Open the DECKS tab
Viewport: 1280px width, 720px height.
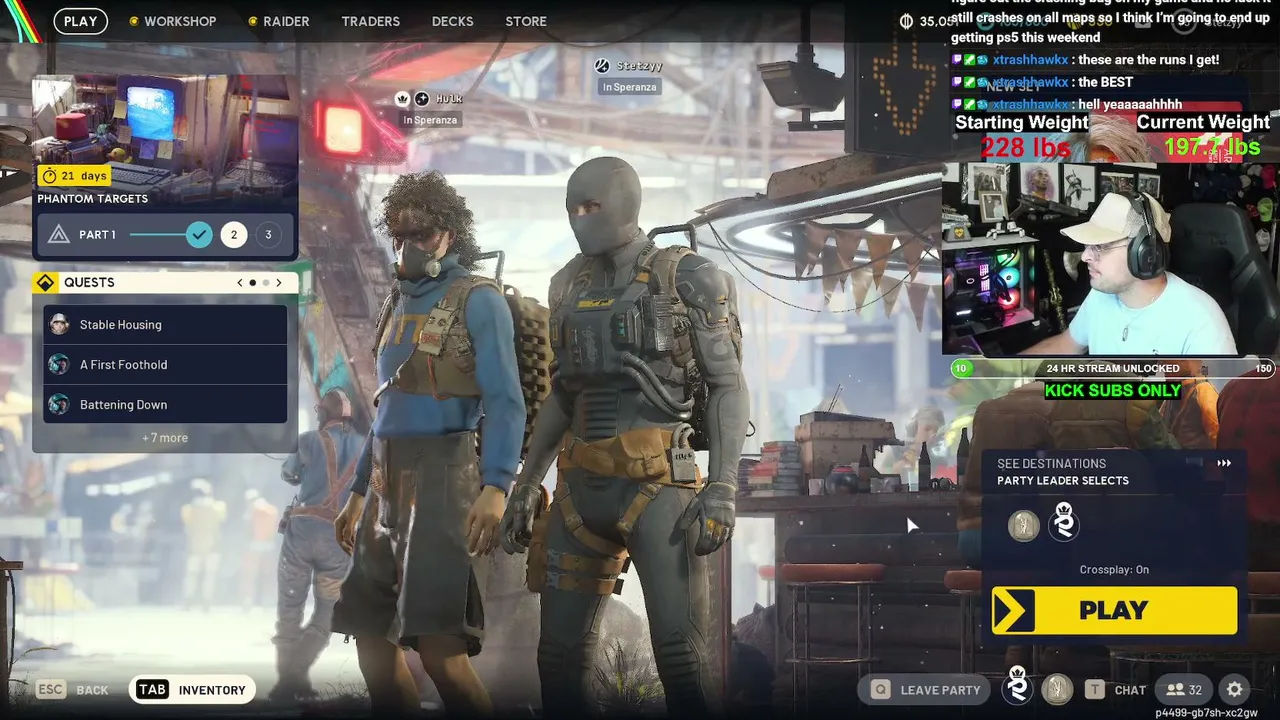[x=452, y=21]
